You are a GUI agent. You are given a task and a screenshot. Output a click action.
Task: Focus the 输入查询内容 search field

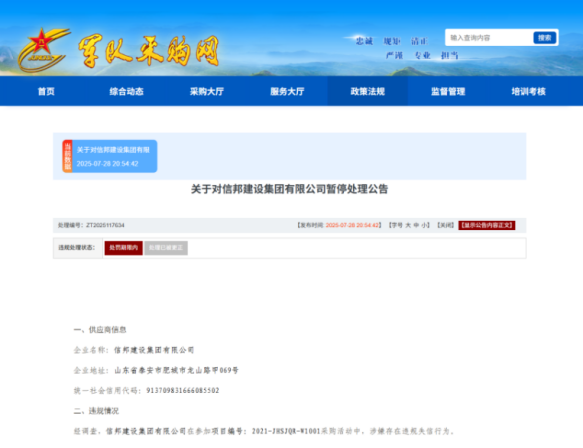(x=489, y=38)
